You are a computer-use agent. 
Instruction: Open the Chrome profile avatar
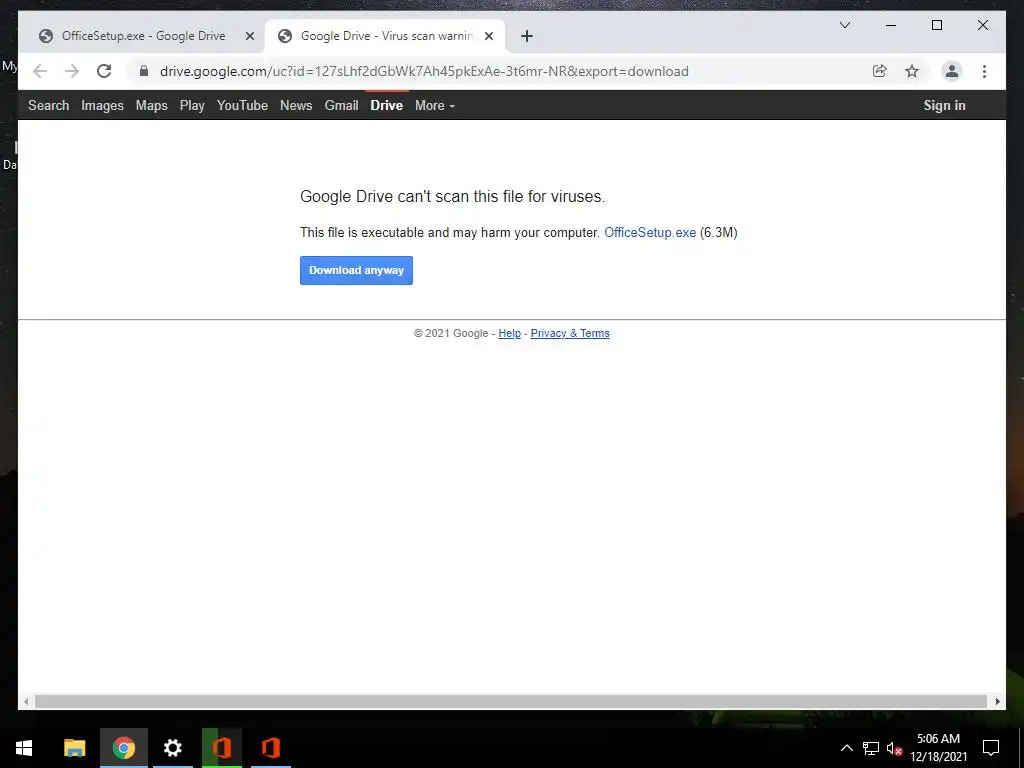tap(952, 71)
